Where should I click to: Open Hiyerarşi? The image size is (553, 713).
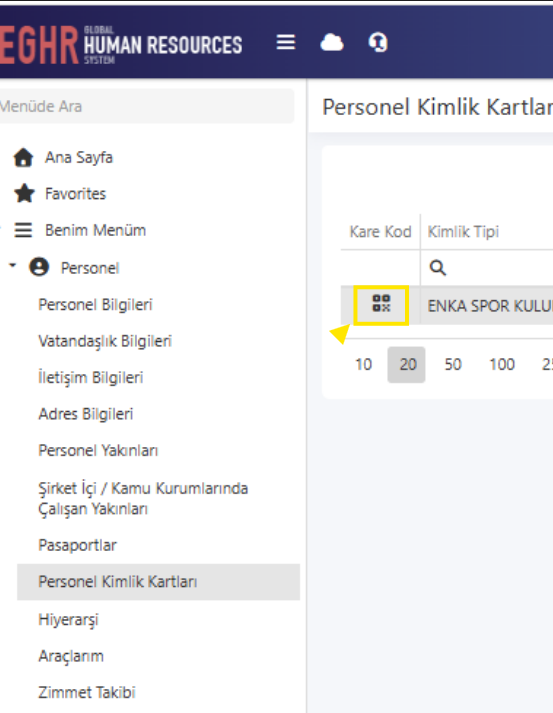[x=68, y=620]
